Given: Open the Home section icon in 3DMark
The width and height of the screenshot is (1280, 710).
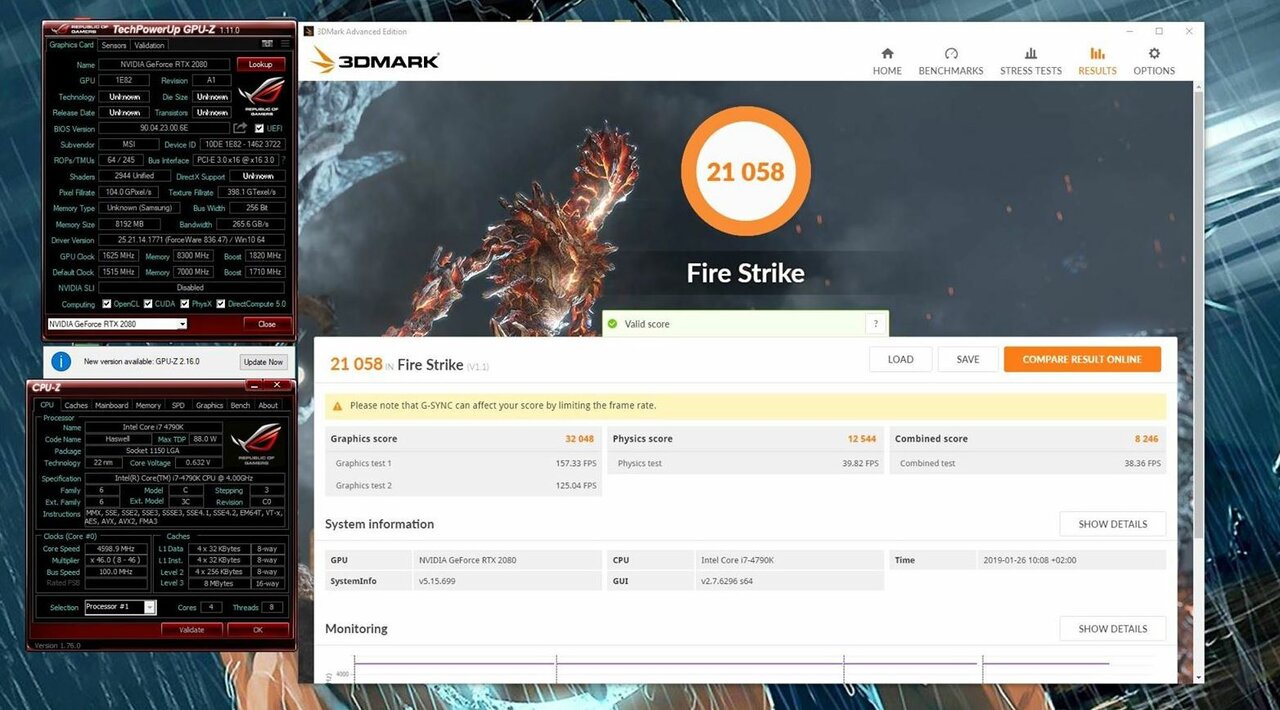Looking at the screenshot, I should [887, 54].
